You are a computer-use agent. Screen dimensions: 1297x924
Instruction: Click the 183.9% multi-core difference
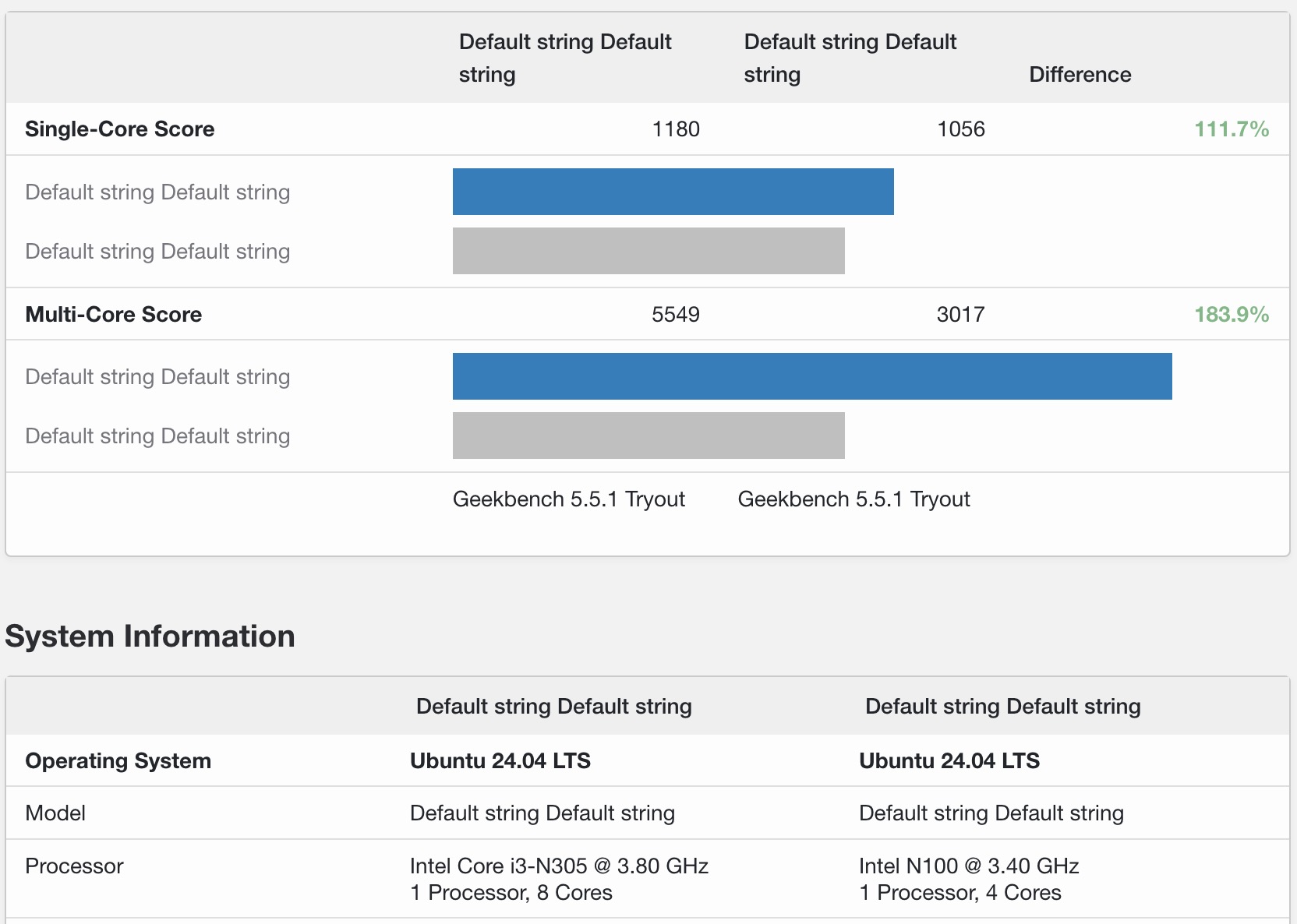1231,315
